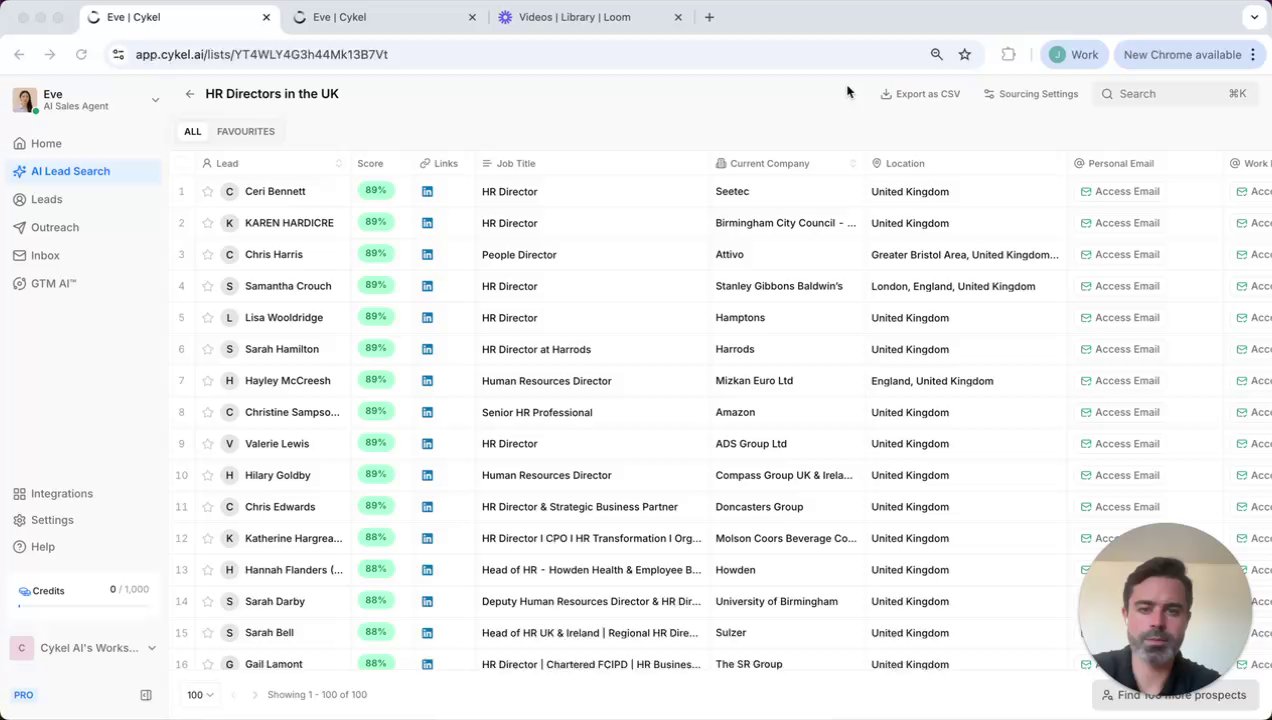Access Ceri Bennett's personal email
This screenshot has height=720, width=1272.
1120,191
